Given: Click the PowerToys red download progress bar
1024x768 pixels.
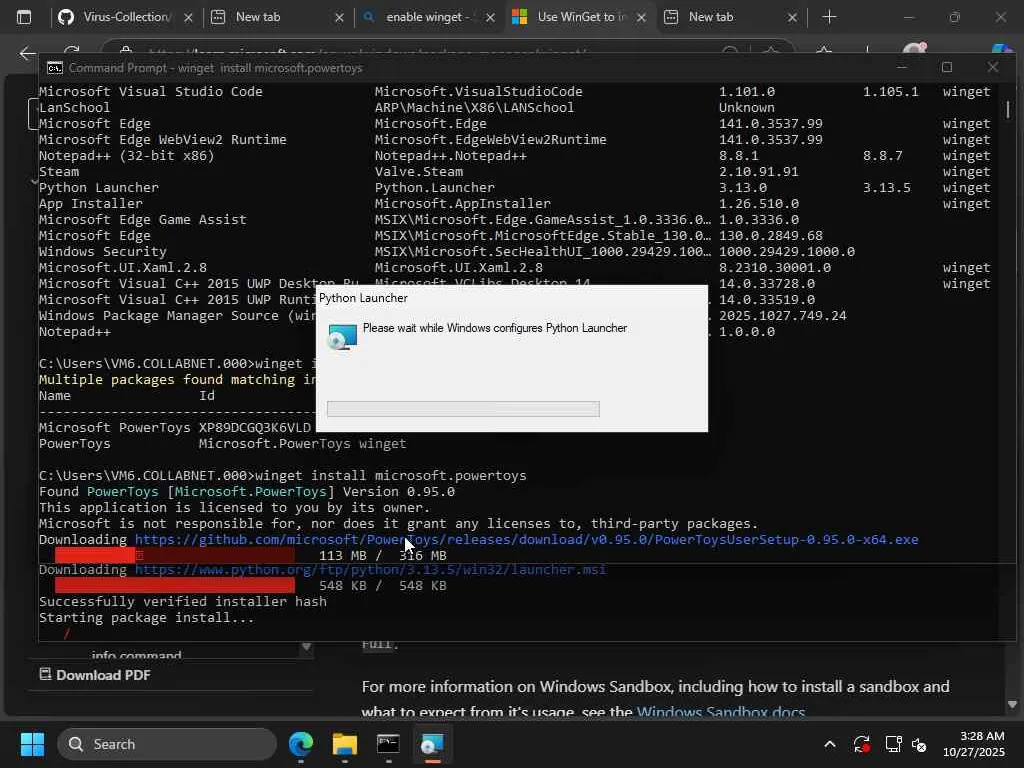Looking at the screenshot, I should 174,555.
